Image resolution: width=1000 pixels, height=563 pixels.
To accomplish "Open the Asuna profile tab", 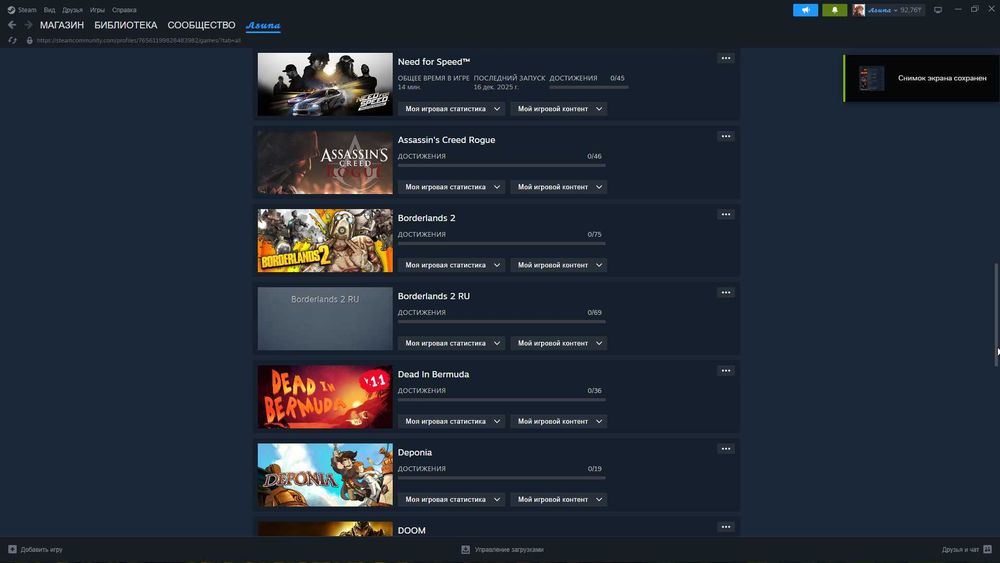I will pyautogui.click(x=263, y=25).
